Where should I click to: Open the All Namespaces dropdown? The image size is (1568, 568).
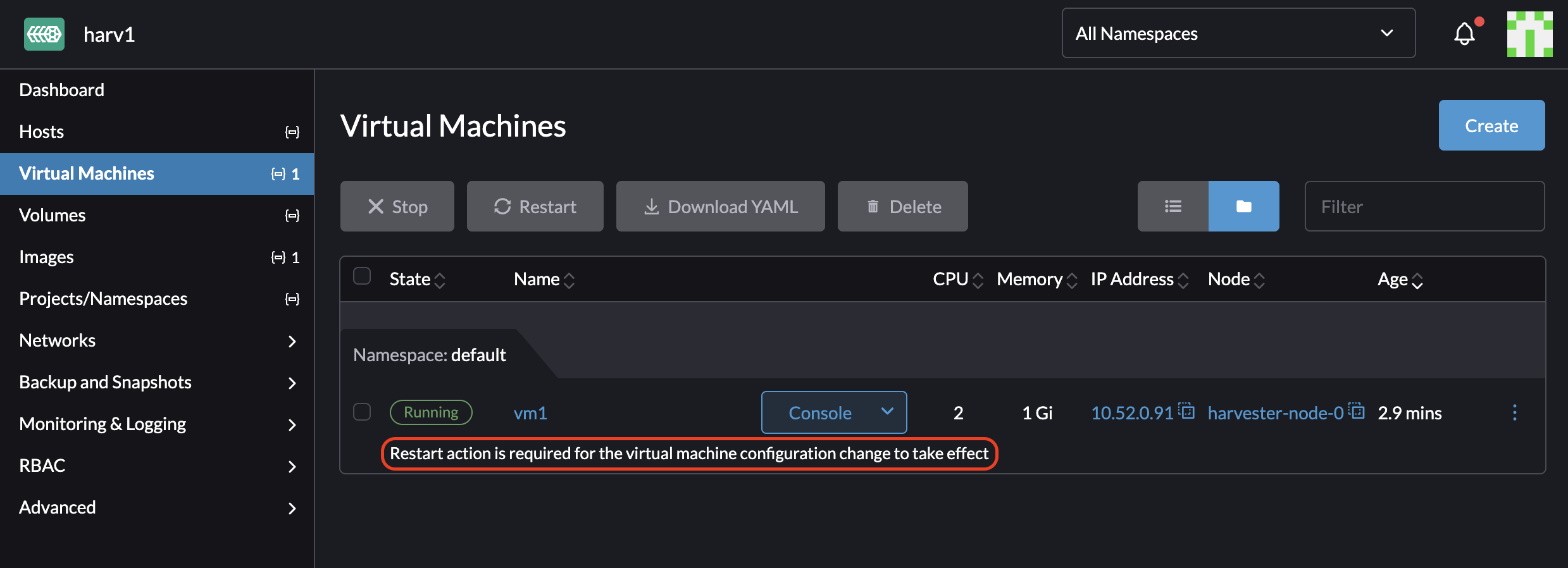click(x=1238, y=34)
